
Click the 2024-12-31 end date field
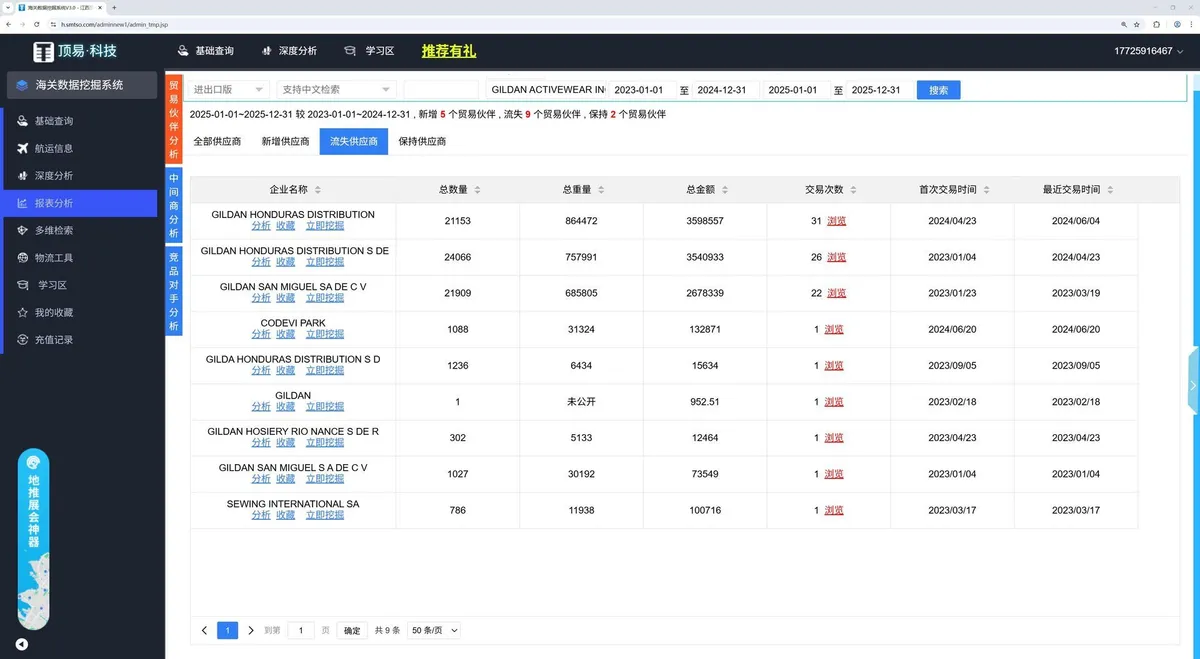tap(726, 90)
